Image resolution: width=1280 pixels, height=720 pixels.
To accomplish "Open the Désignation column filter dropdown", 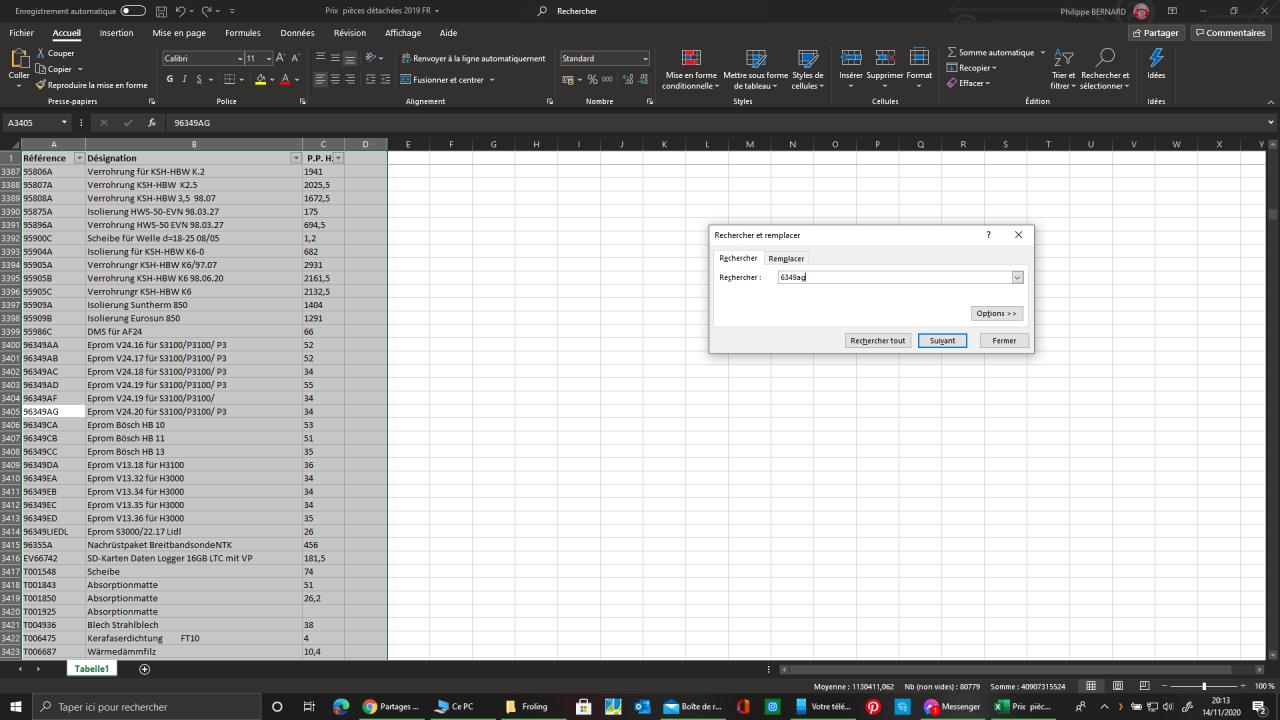I will click(295, 158).
